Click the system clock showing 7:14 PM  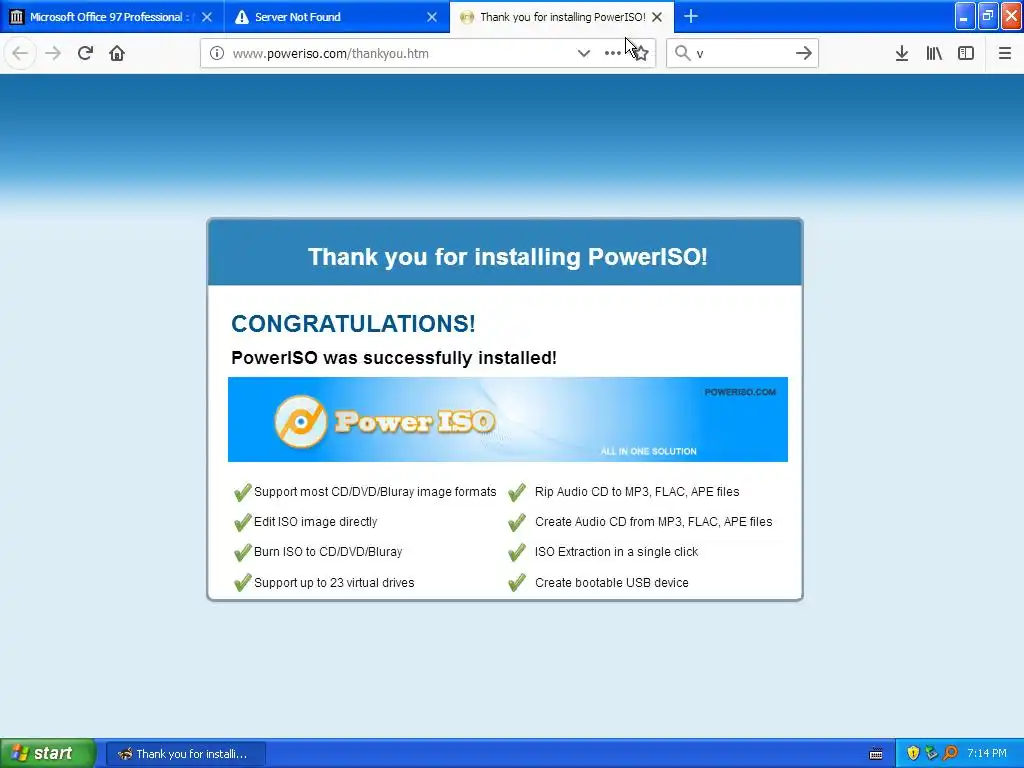click(987, 753)
